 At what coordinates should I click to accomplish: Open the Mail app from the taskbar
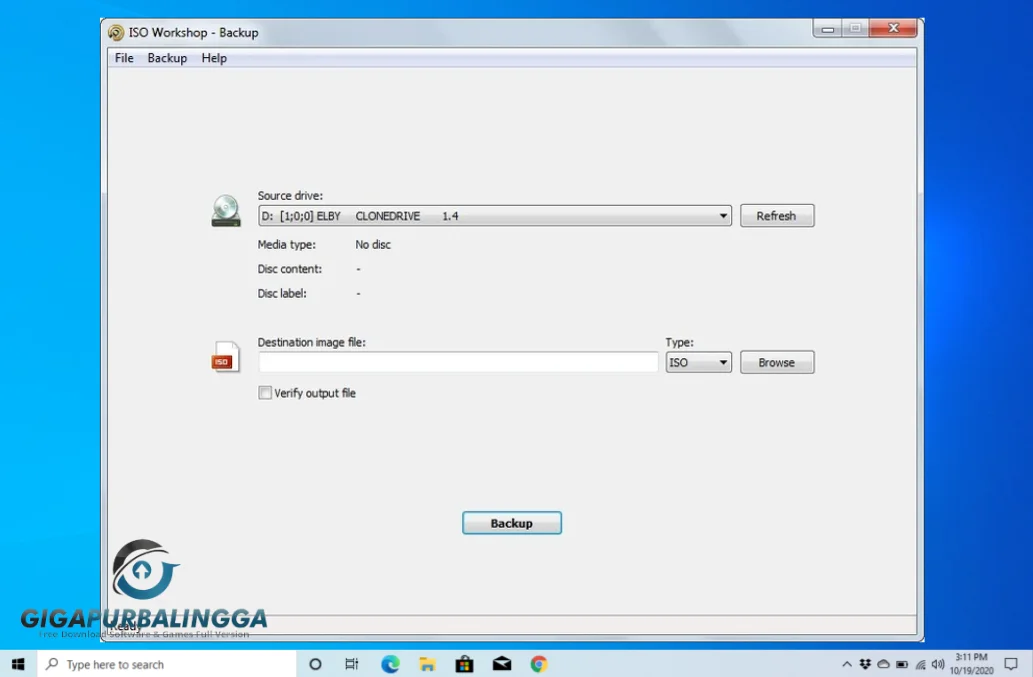(x=502, y=664)
